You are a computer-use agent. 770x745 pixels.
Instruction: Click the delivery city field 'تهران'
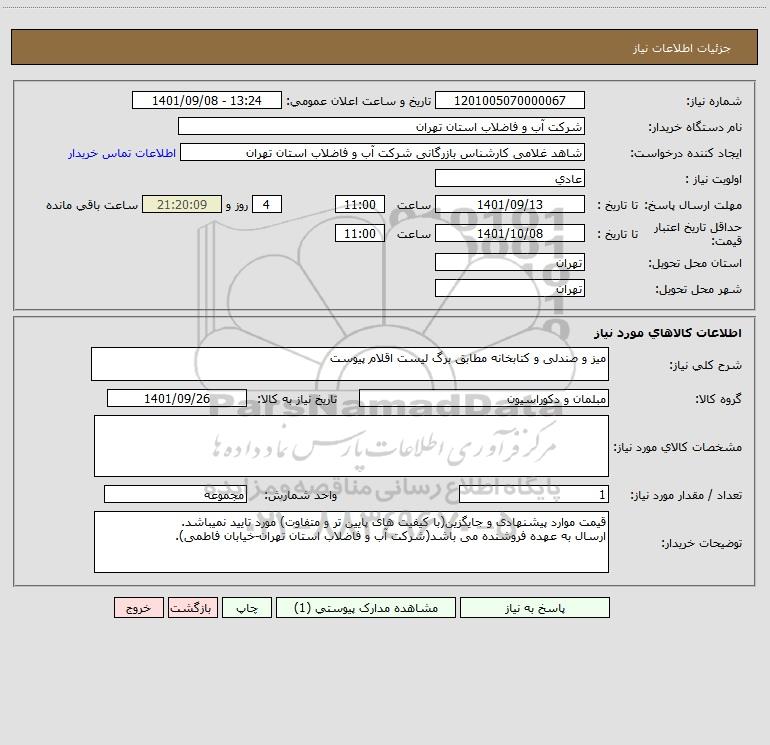click(510, 288)
